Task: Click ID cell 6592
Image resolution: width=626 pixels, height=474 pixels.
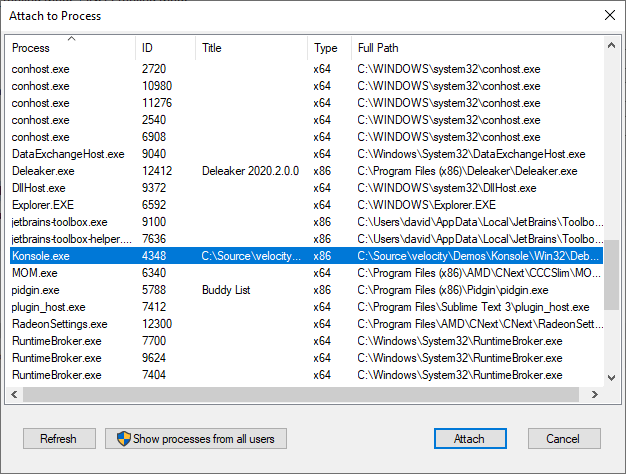Action: coord(154,205)
